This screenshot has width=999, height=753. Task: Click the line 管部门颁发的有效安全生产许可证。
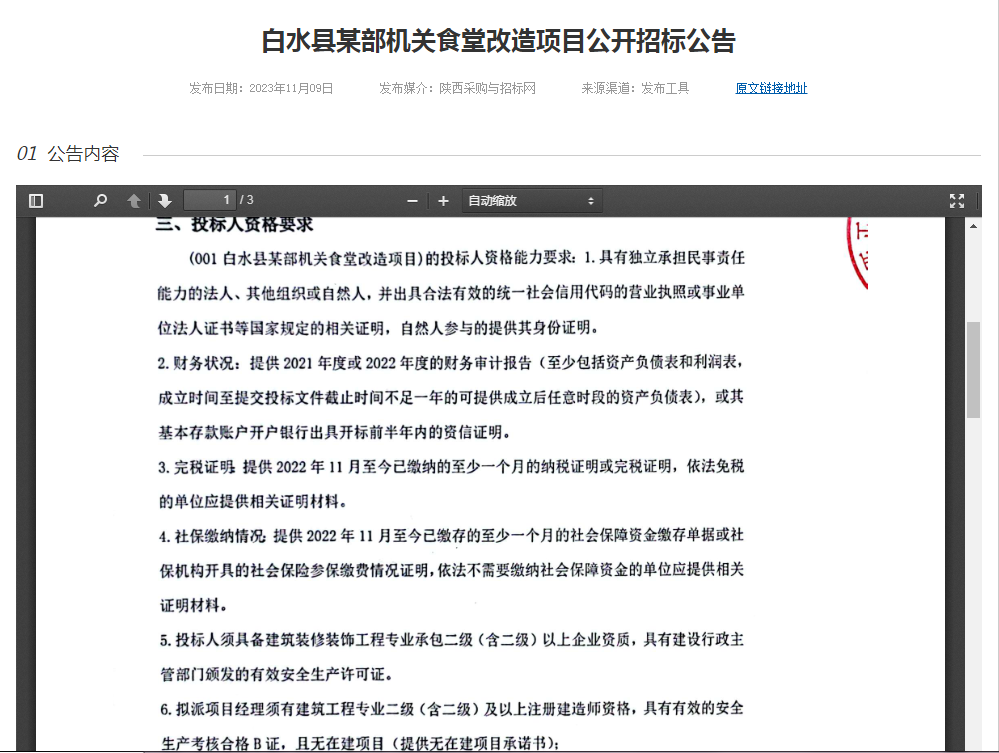point(277,674)
